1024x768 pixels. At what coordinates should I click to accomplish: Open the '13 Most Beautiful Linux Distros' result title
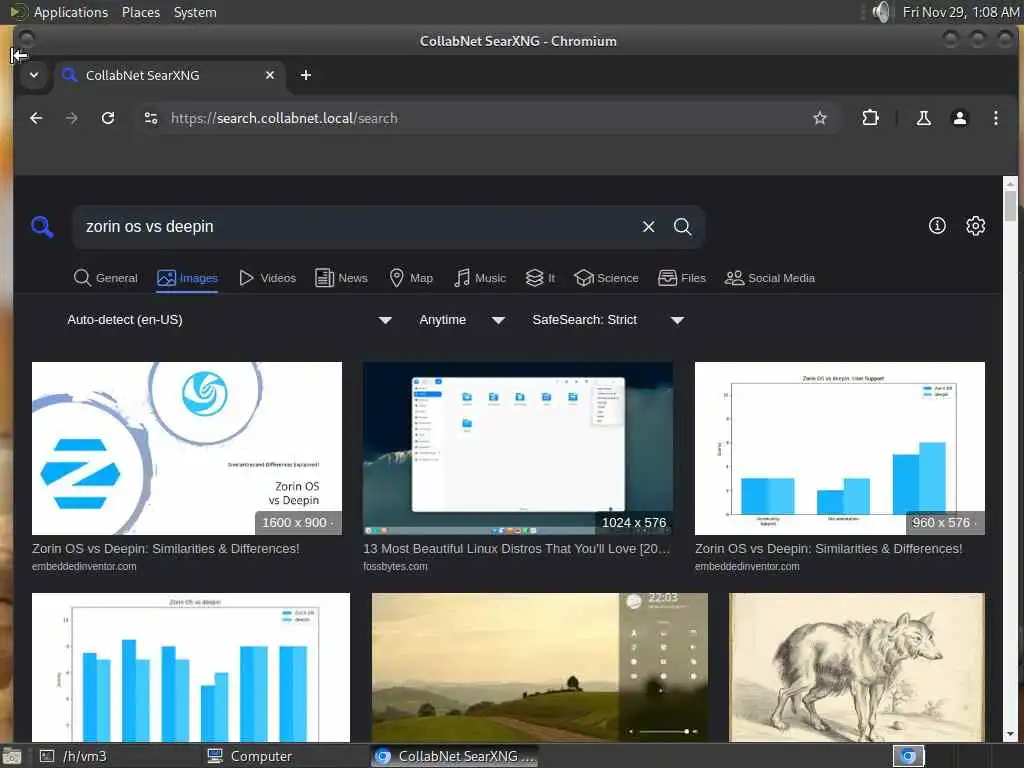(x=517, y=549)
